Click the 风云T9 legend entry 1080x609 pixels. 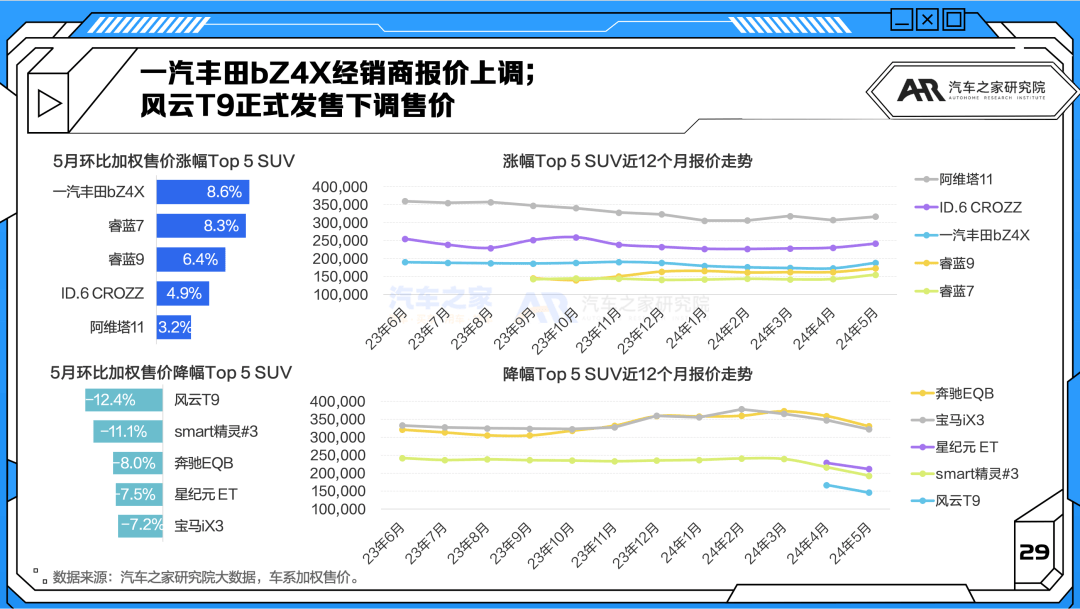pos(946,501)
